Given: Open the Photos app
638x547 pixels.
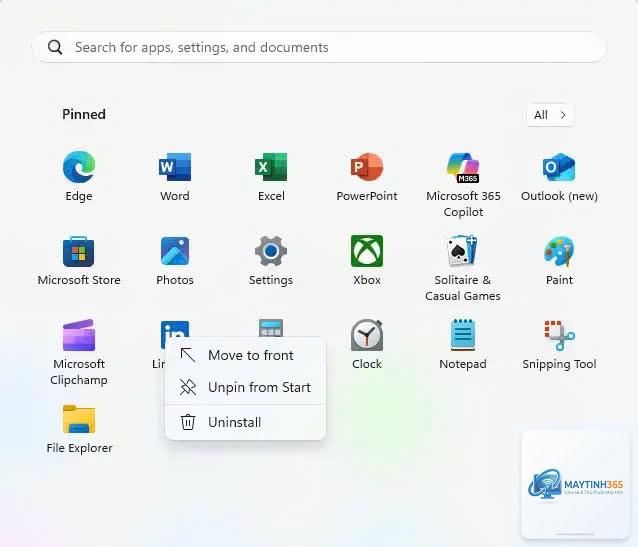Looking at the screenshot, I should click(x=175, y=251).
